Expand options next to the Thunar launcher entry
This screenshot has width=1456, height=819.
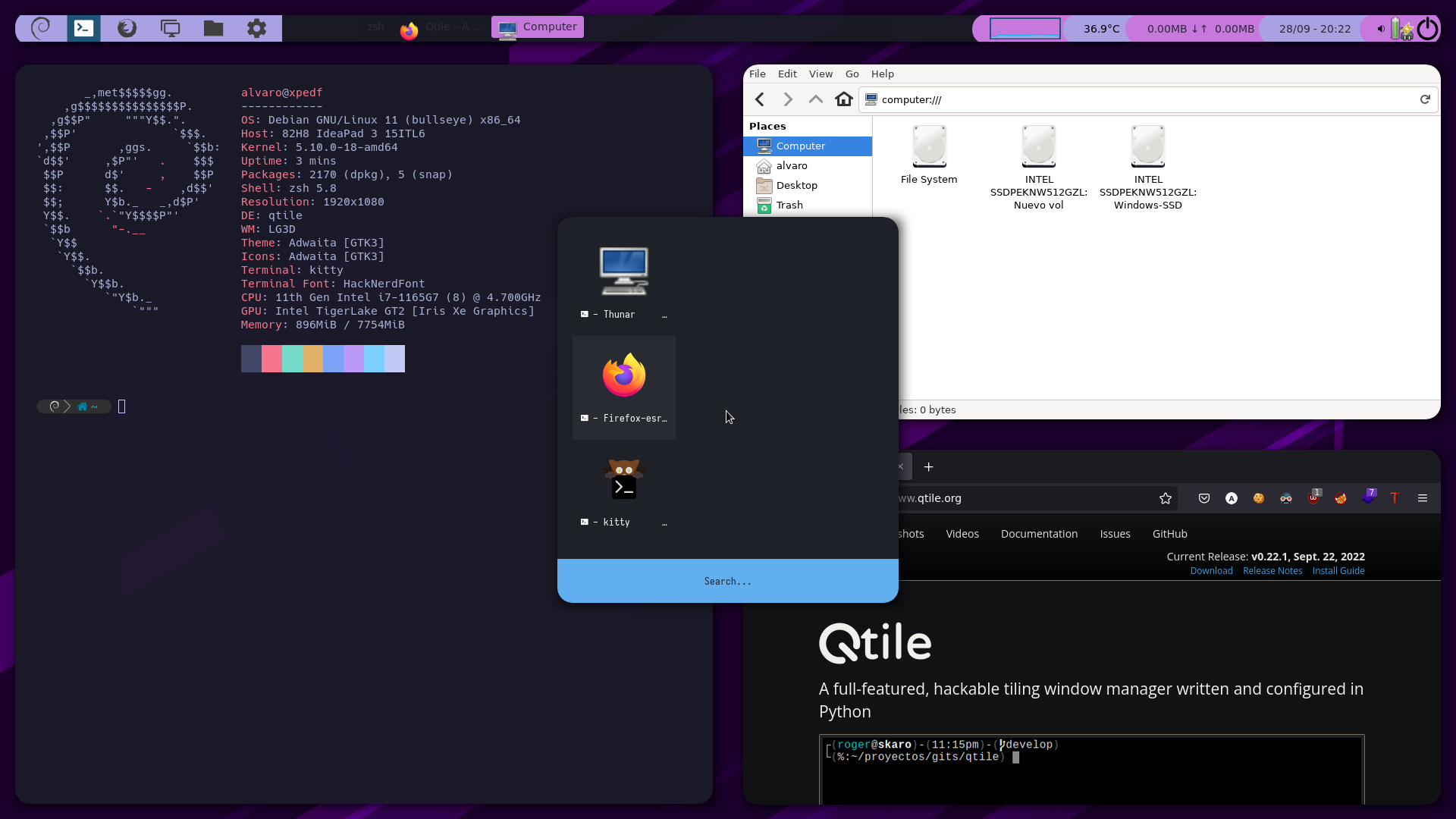pos(665,315)
